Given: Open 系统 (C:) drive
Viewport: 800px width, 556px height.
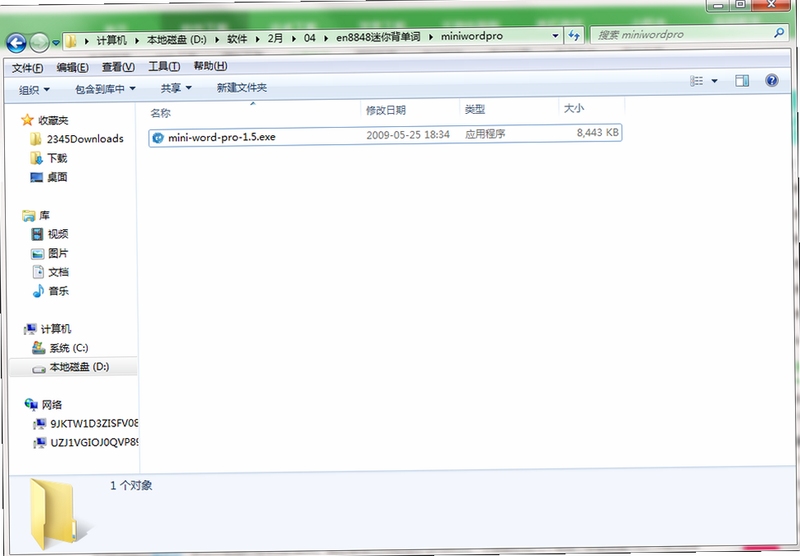Looking at the screenshot, I should click(69, 348).
